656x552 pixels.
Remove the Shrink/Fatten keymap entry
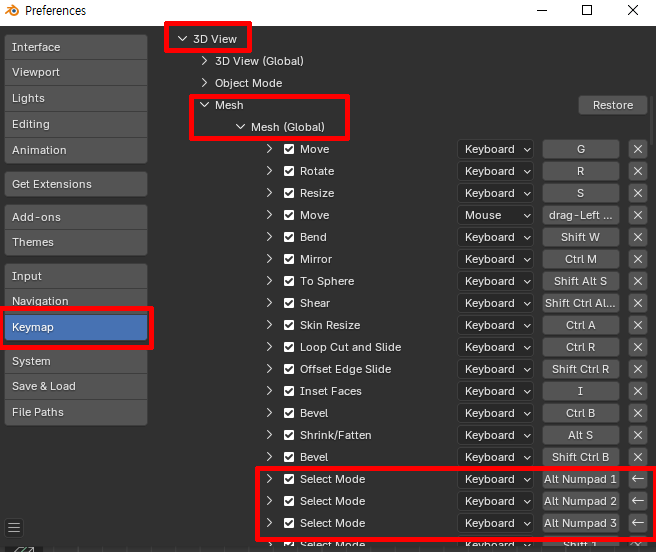click(x=638, y=435)
